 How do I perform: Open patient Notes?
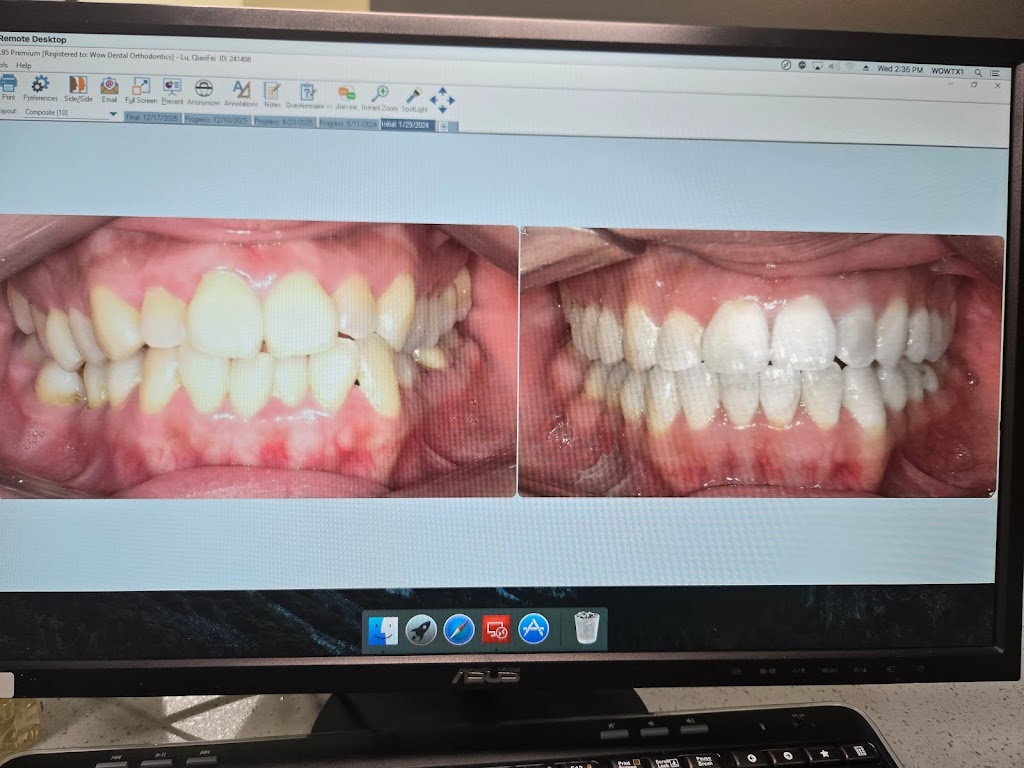tap(272, 95)
